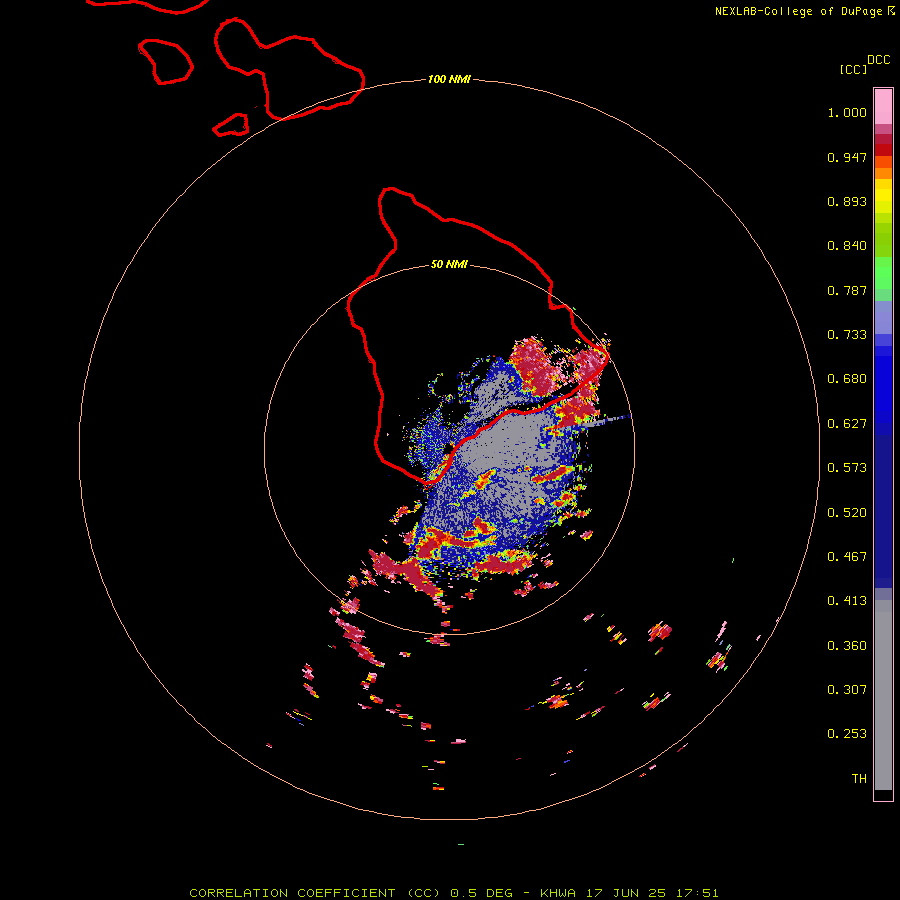This screenshot has height=900, width=900.
Task: Select the 0.360 scale value
Action: pyautogui.click(x=847, y=646)
